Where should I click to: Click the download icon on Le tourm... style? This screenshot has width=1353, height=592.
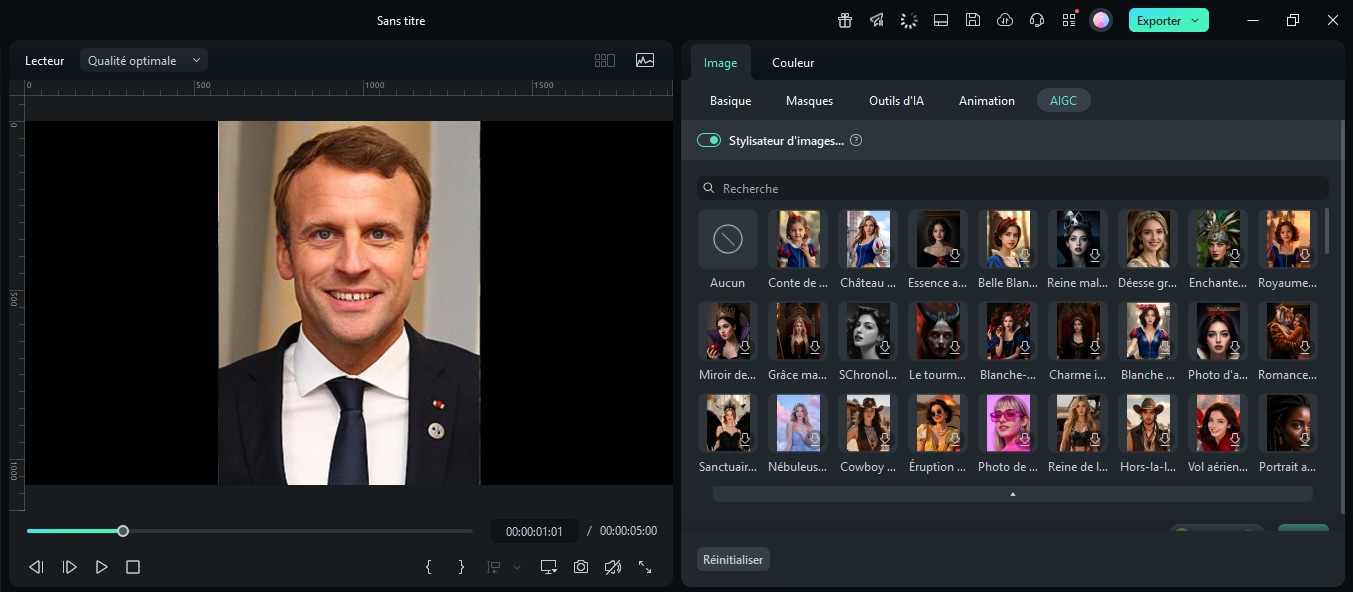pyautogui.click(x=955, y=348)
